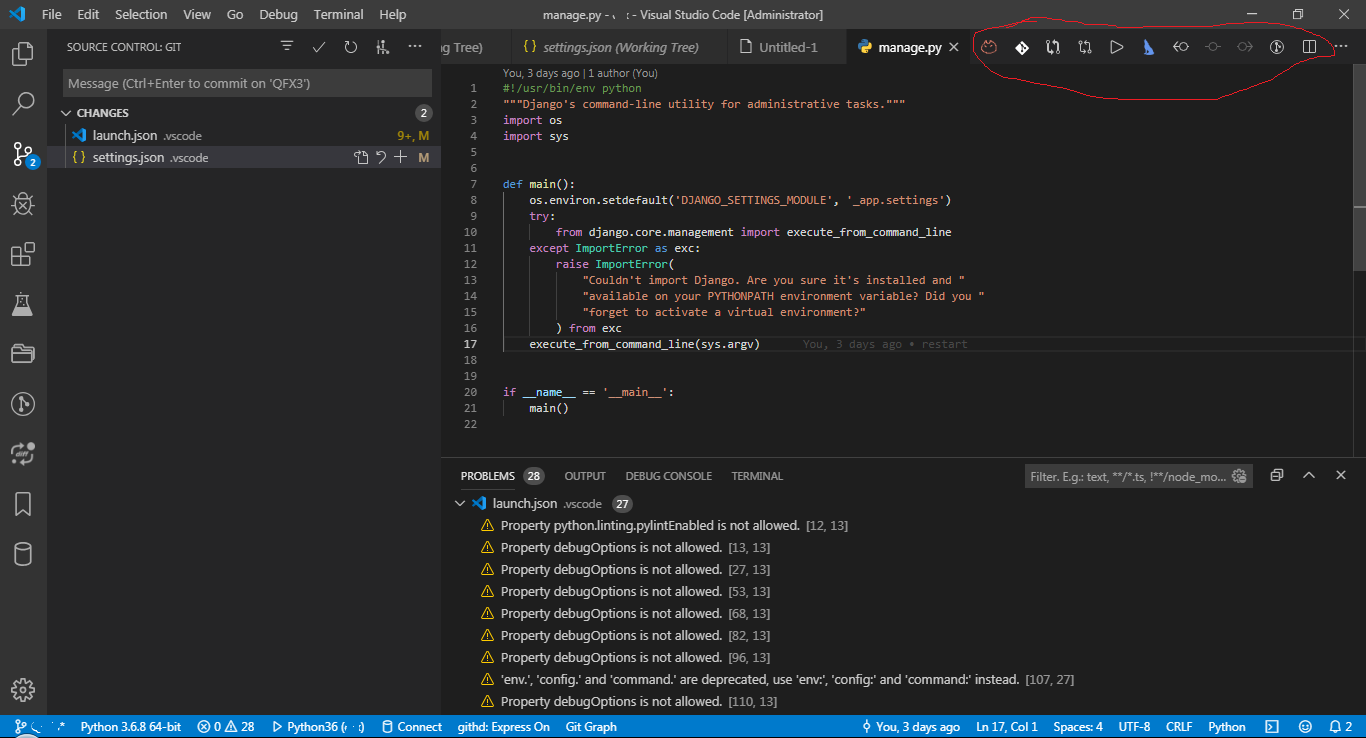The width and height of the screenshot is (1366, 738).
Task: Open the Manage gear menu
Action: pyautogui.click(x=23, y=690)
